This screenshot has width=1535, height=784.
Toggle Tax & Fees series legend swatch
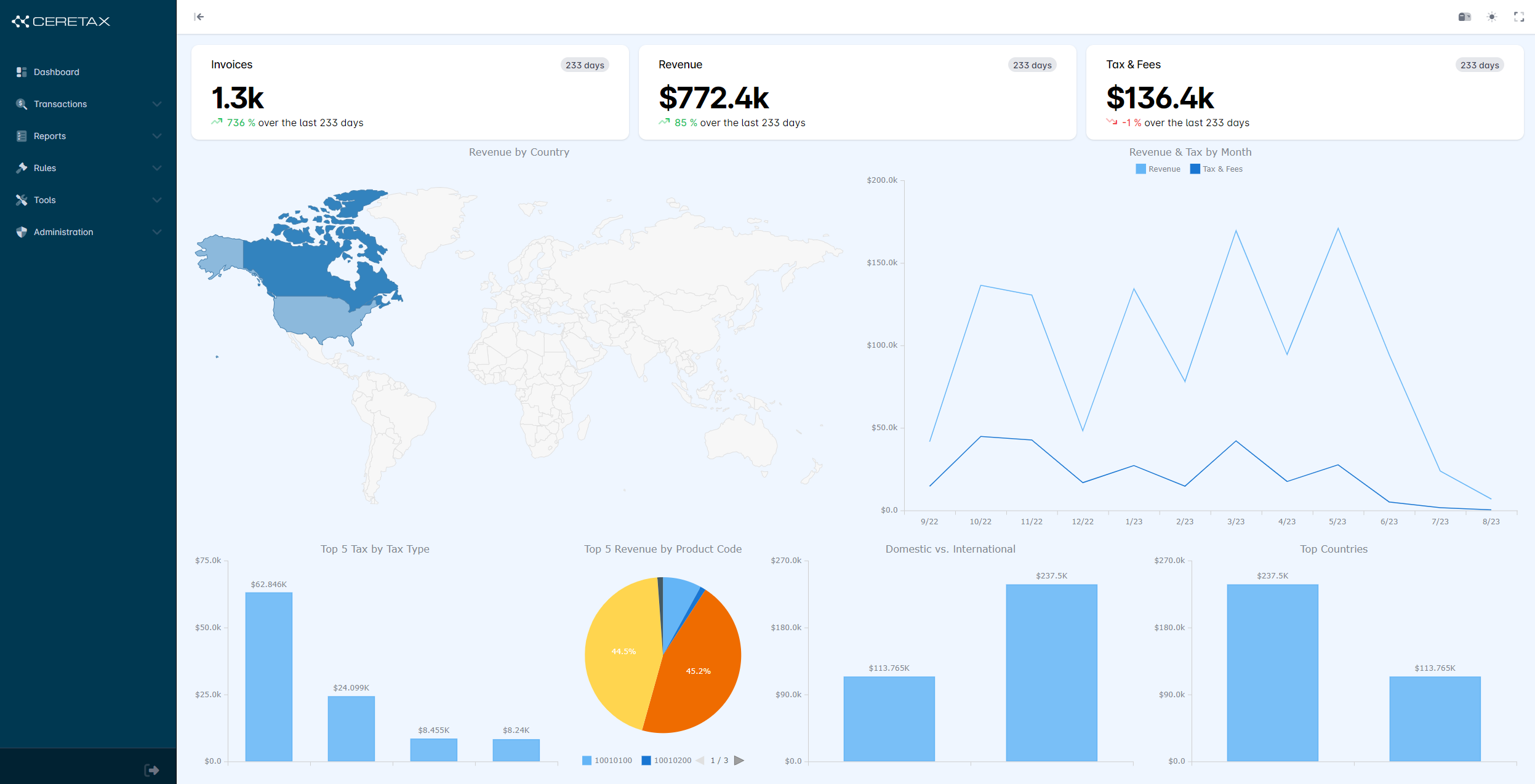(x=1195, y=169)
